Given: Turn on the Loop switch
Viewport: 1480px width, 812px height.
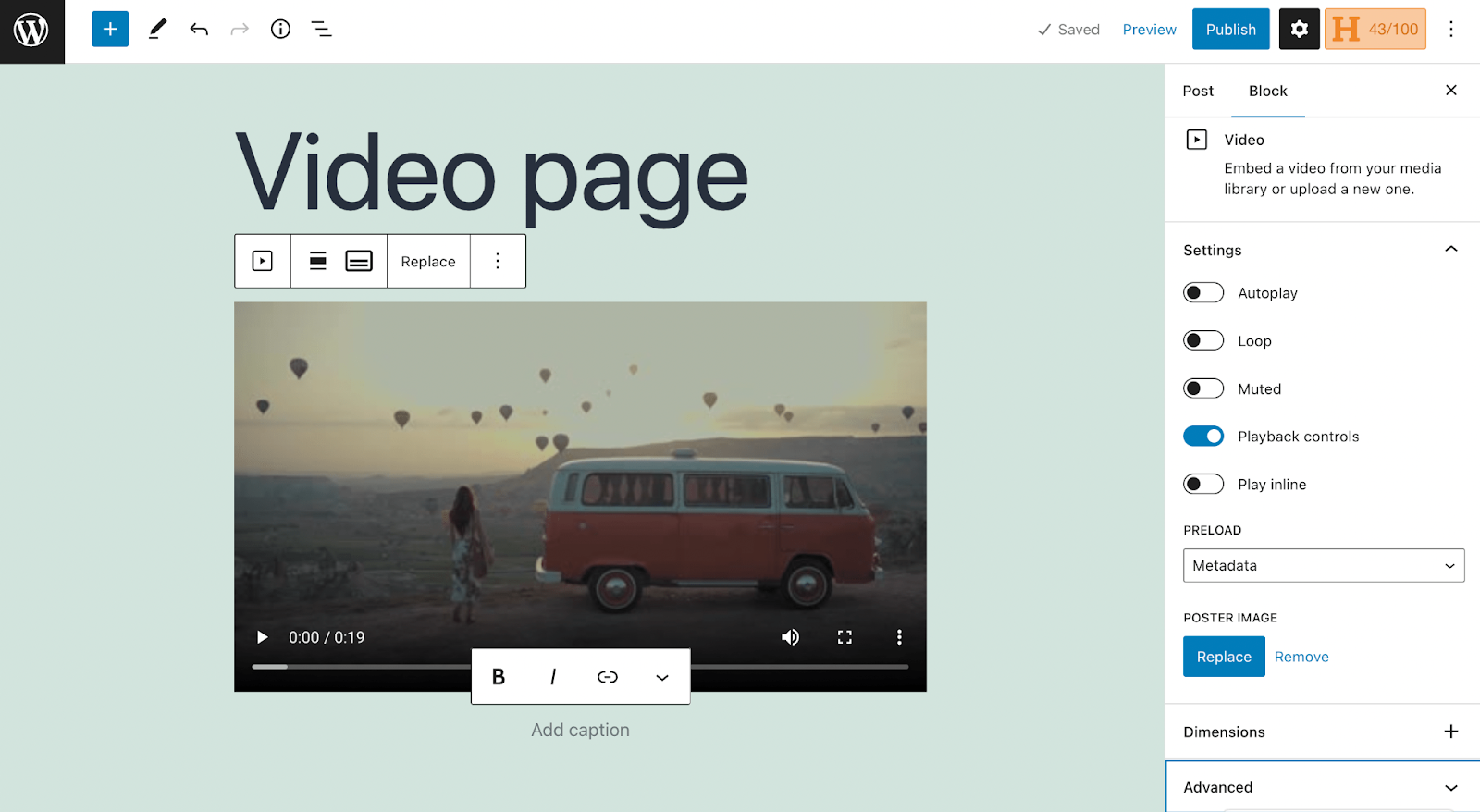Looking at the screenshot, I should click(1202, 341).
